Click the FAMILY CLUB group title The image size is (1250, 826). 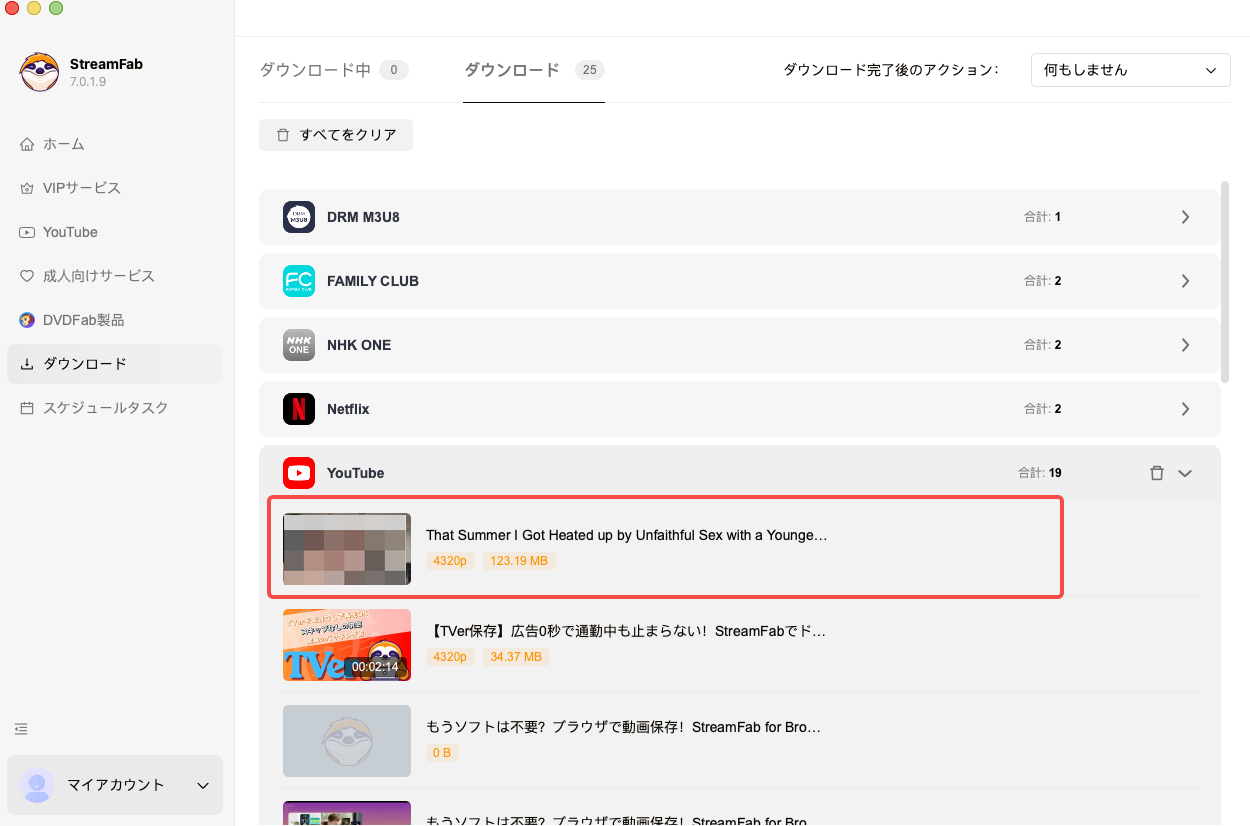pos(373,281)
